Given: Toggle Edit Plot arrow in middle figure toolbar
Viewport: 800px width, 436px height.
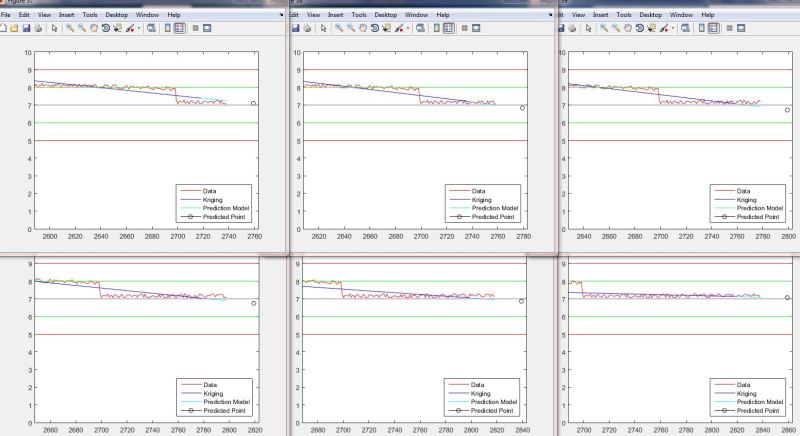Looking at the screenshot, I should pos(323,28).
